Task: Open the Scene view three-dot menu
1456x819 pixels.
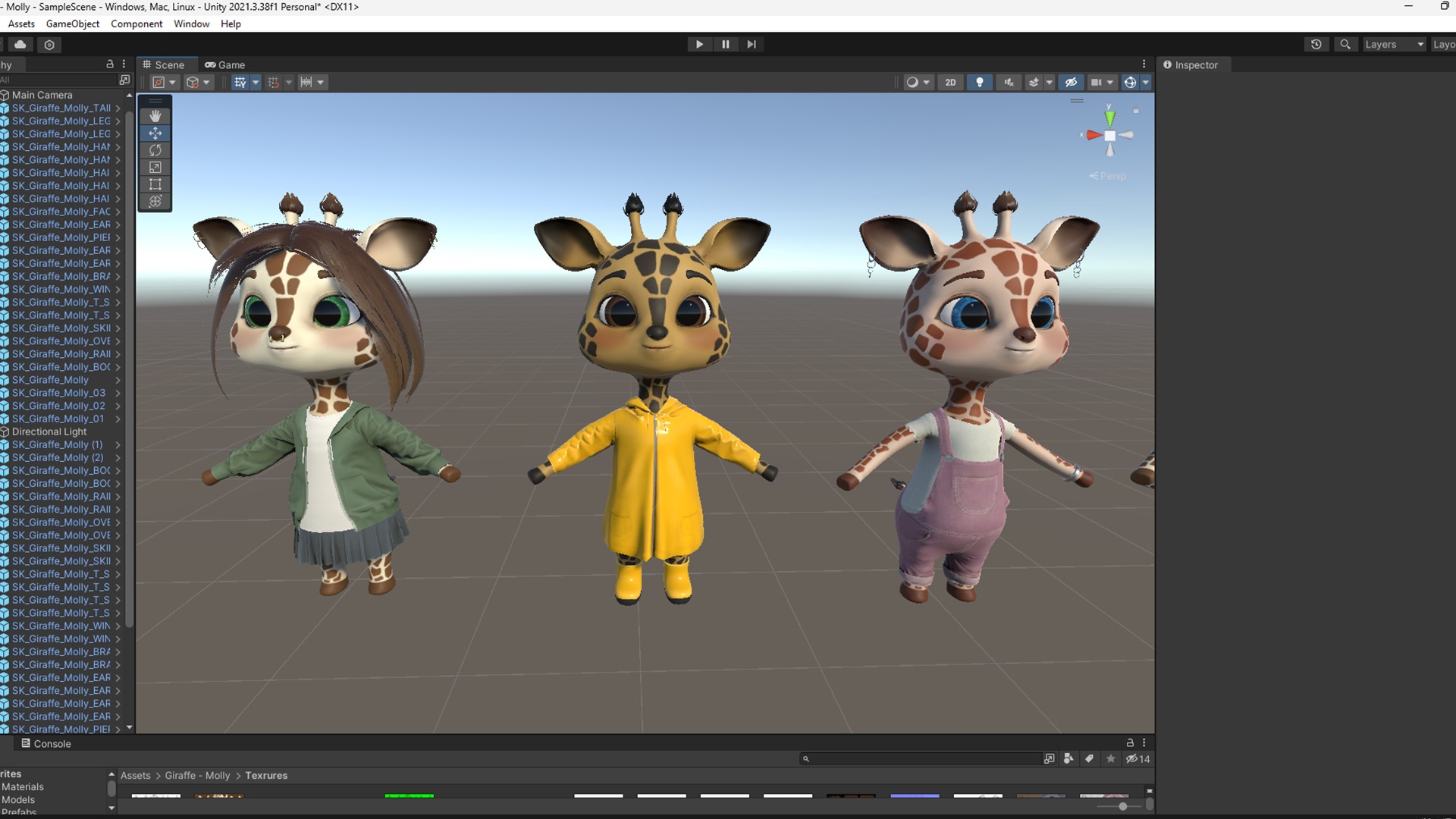Action: 1144,64
